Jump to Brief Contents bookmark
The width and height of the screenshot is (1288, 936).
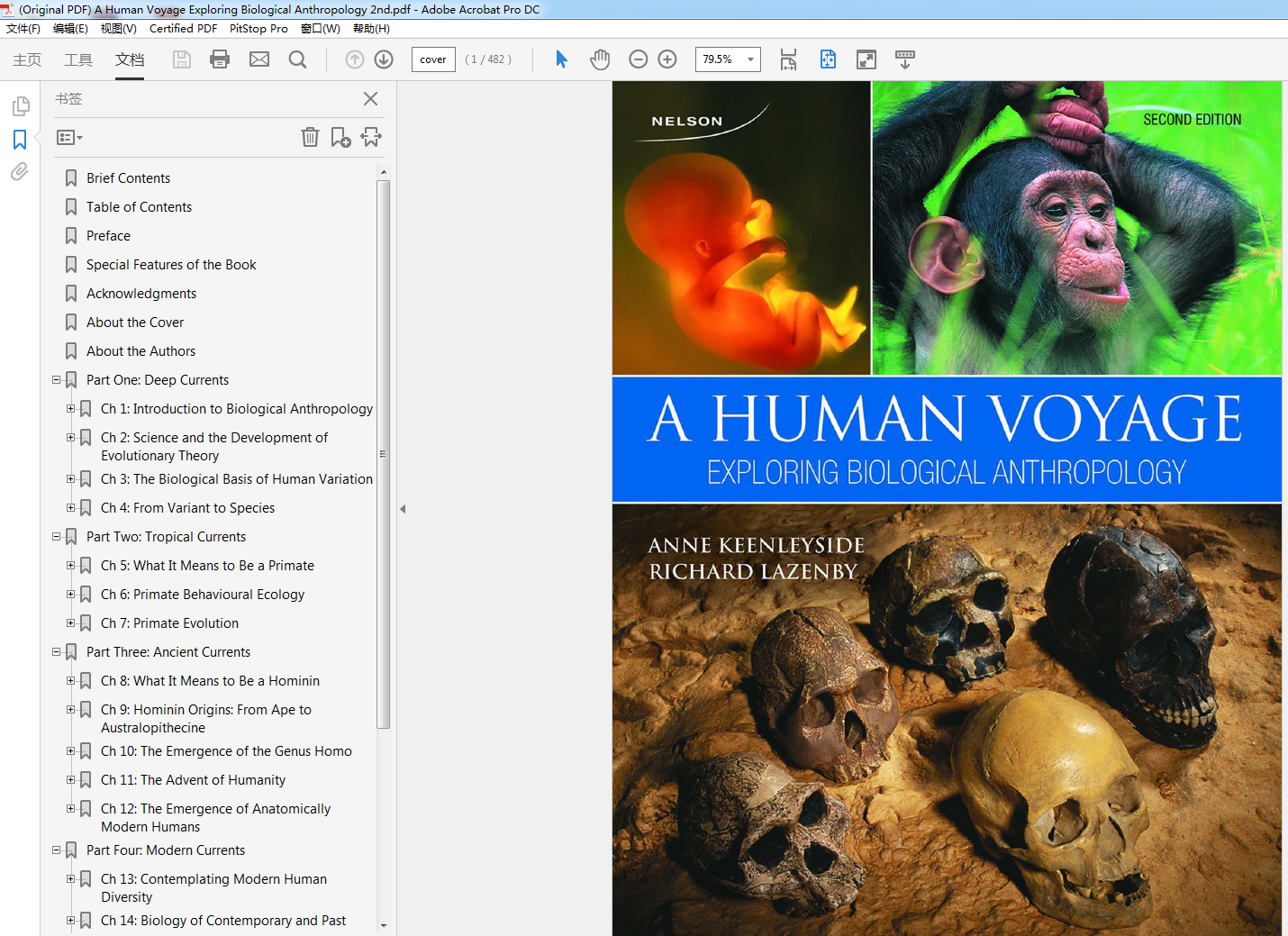(128, 178)
